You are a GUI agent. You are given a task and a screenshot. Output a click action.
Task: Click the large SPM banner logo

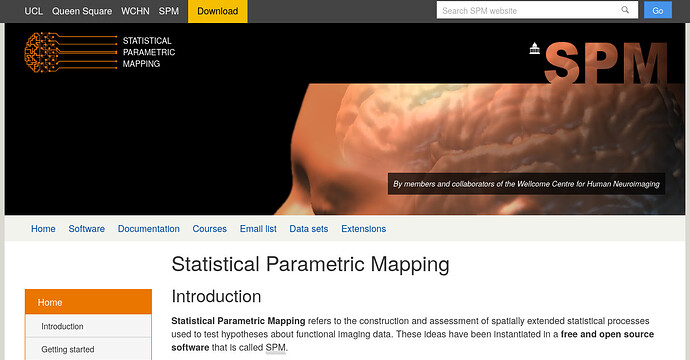coord(606,63)
